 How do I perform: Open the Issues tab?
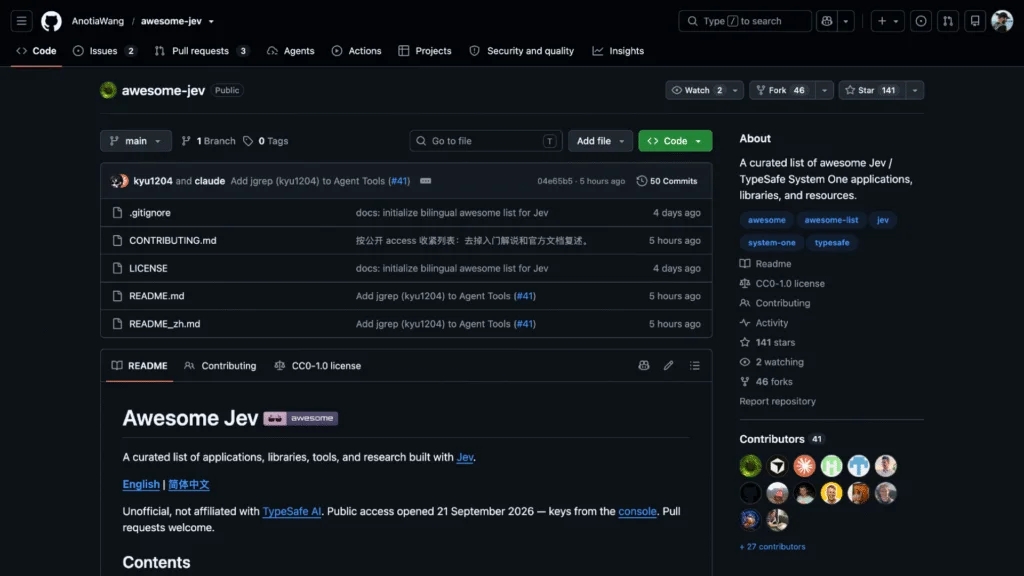point(104,51)
